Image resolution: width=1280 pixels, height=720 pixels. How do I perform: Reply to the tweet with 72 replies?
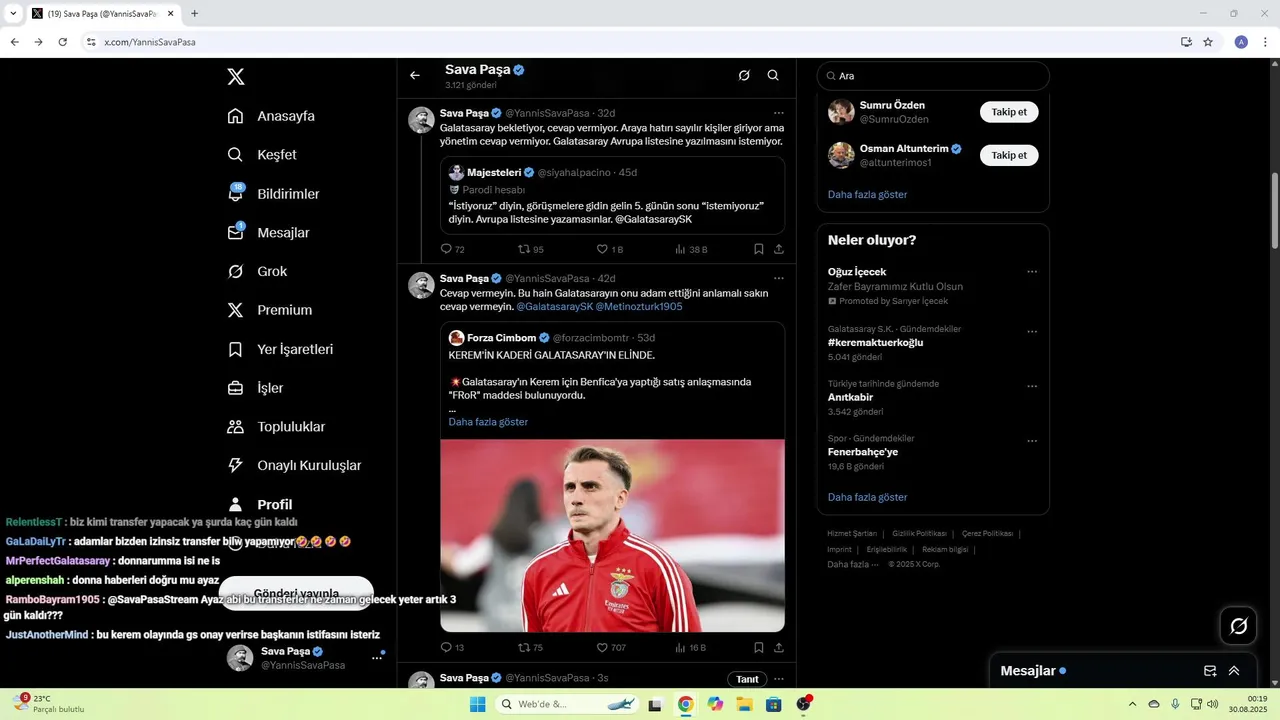pyautogui.click(x=452, y=249)
